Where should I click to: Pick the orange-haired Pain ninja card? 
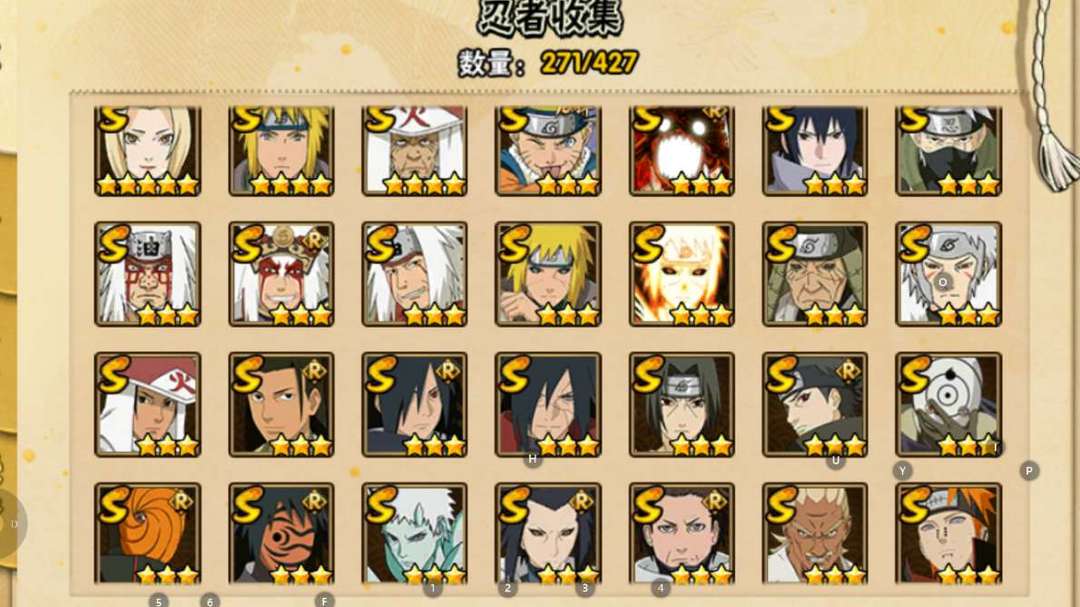point(948,533)
